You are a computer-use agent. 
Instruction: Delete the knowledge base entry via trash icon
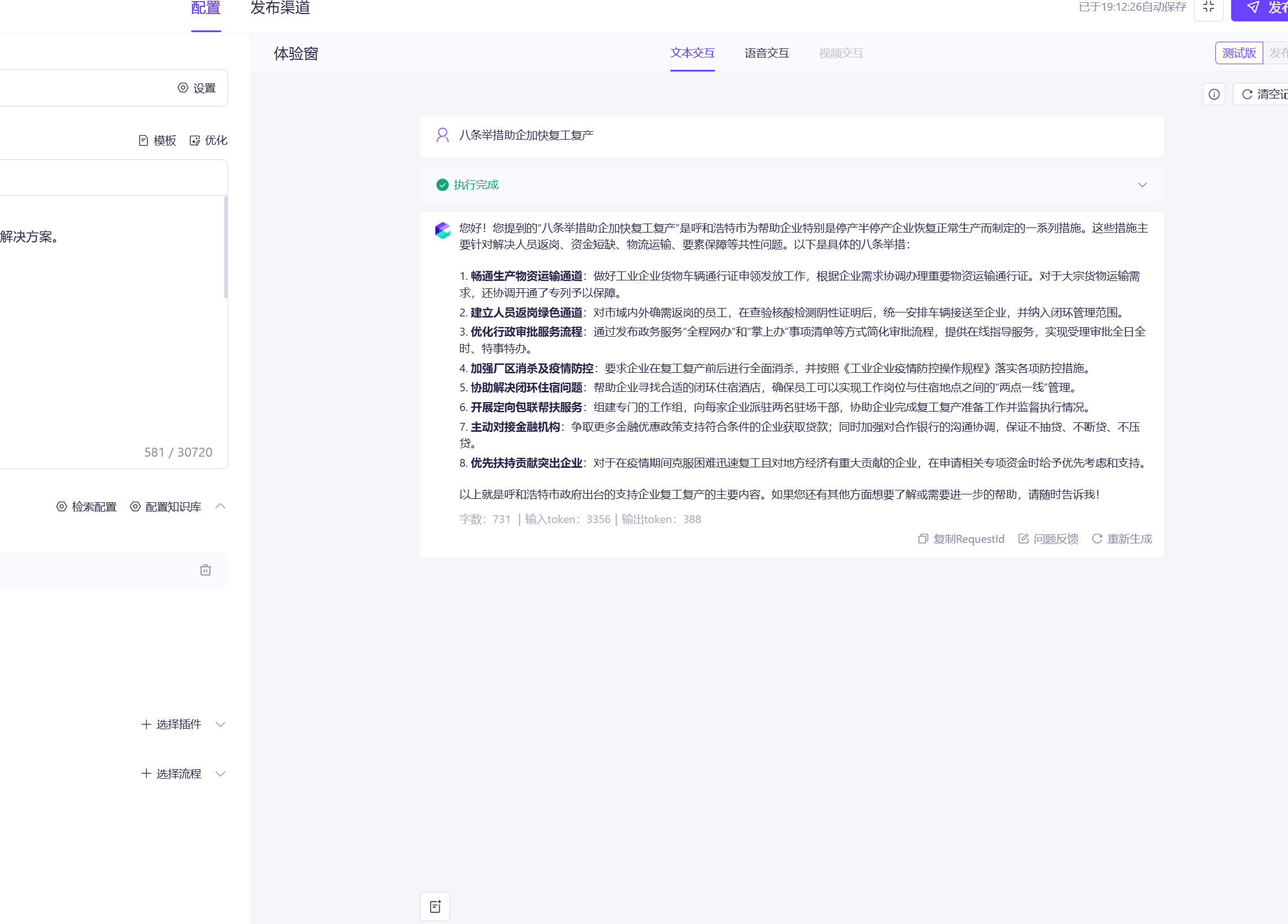(205, 570)
